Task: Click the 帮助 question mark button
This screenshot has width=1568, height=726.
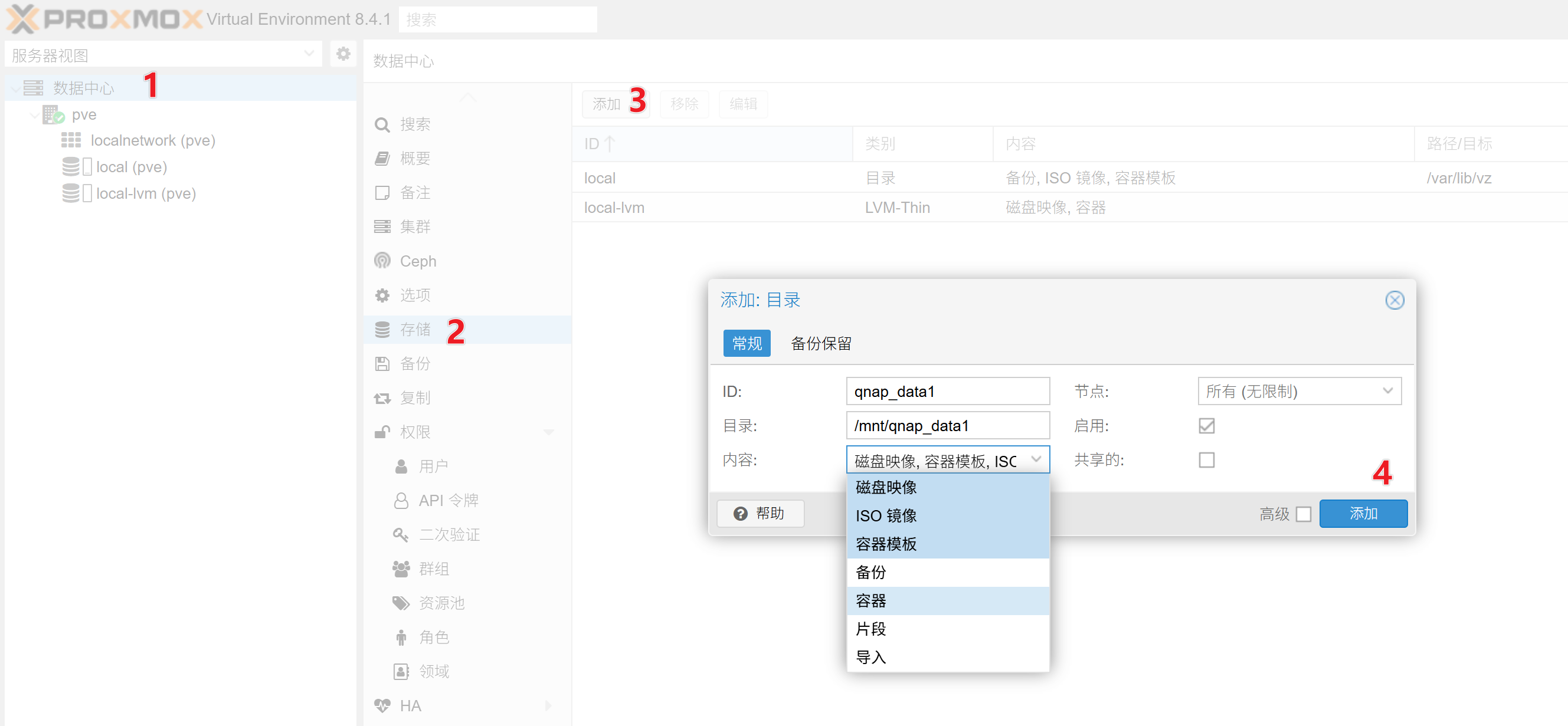Action: pos(760,513)
